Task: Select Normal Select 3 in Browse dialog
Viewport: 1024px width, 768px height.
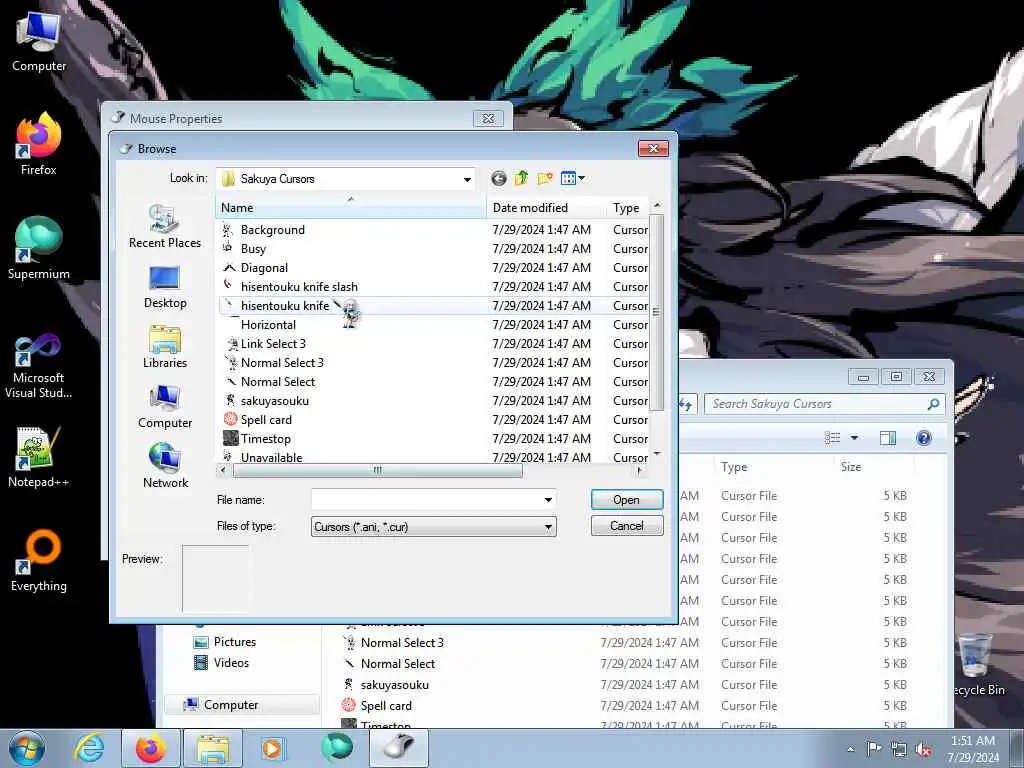Action: tap(434, 362)
